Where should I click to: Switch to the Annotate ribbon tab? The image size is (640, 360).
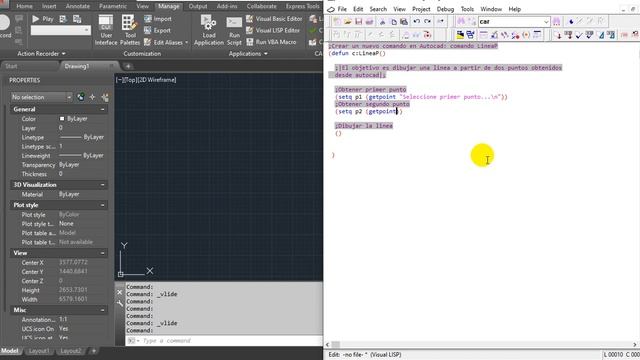[78, 6]
